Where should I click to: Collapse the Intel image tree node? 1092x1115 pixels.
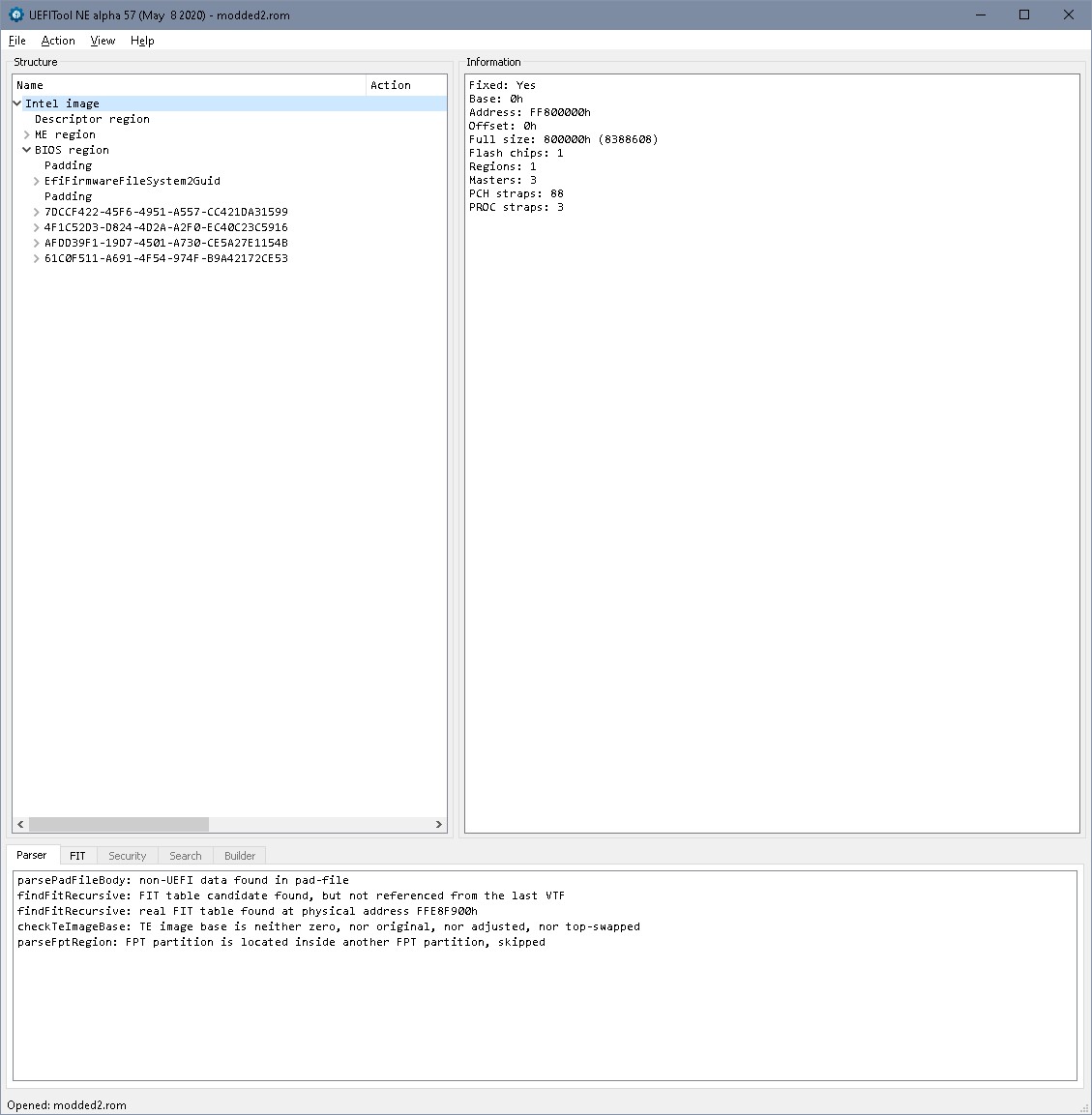click(17, 103)
